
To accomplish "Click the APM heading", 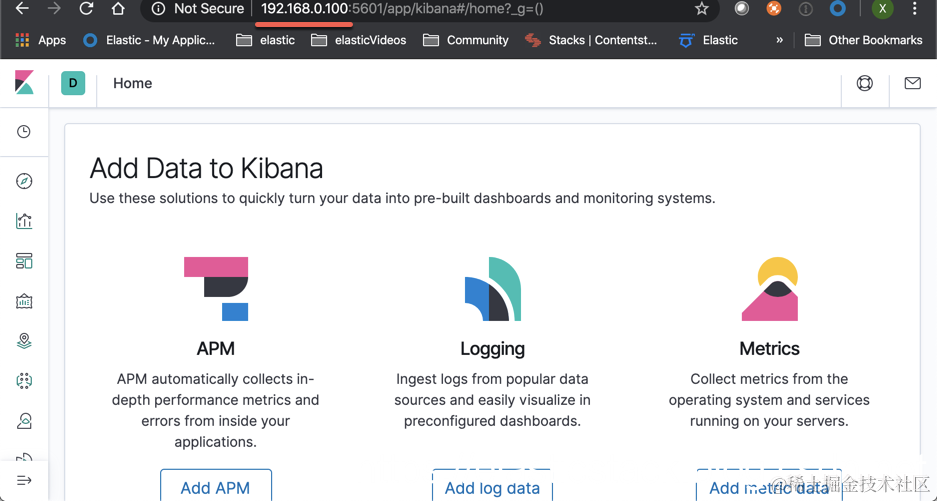I will pos(216,349).
